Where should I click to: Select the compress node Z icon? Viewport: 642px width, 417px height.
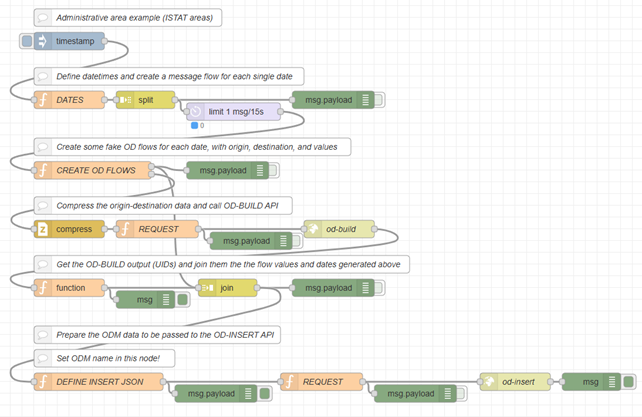click(x=43, y=229)
